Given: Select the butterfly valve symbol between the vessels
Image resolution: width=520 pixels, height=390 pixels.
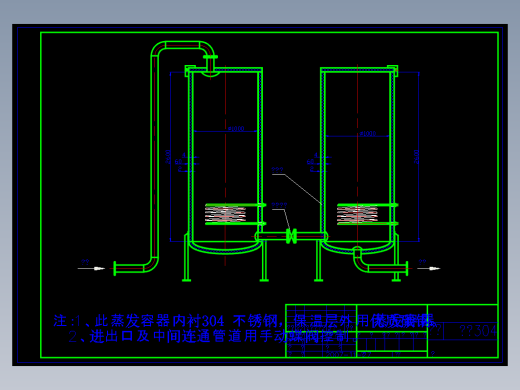Looking at the screenshot, I should (291, 236).
